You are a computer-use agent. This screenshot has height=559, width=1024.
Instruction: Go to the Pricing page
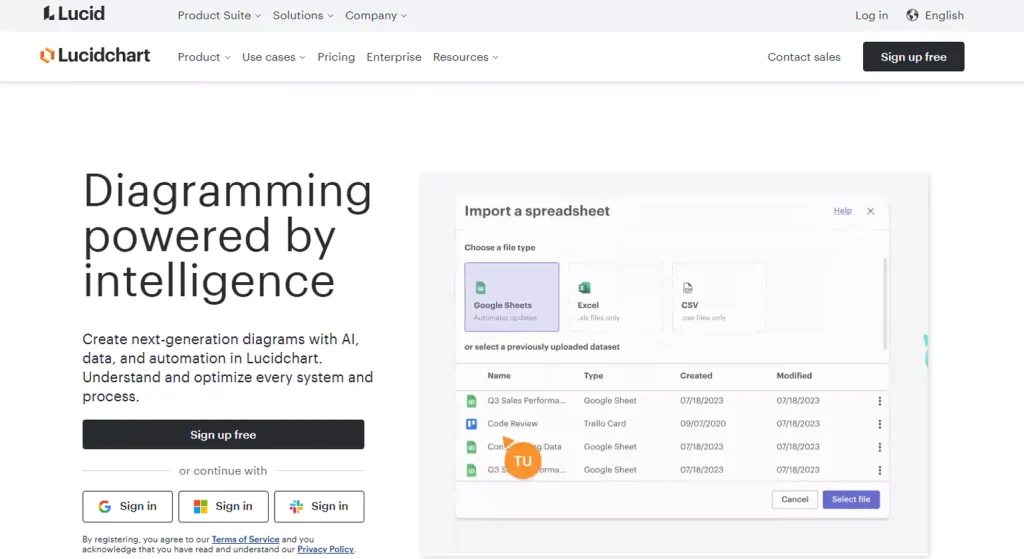click(336, 57)
